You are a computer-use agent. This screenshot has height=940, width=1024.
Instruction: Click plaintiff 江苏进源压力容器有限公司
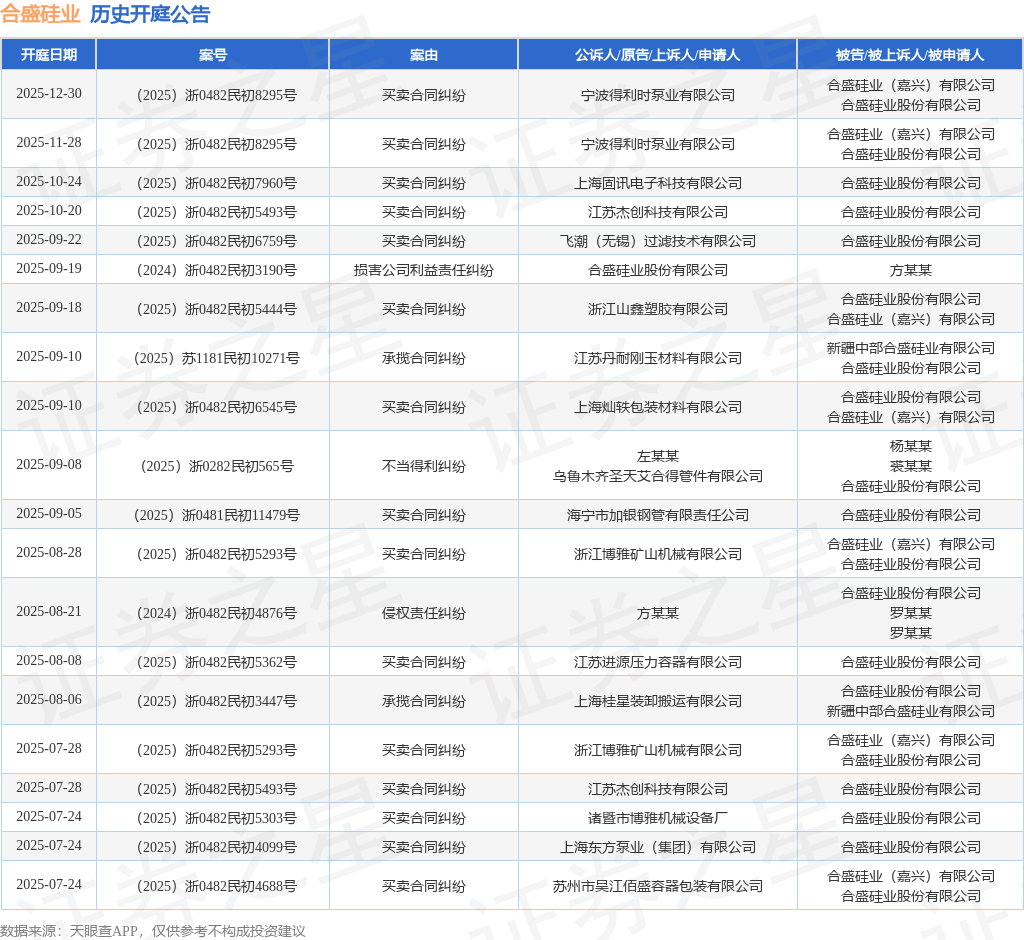[658, 662]
